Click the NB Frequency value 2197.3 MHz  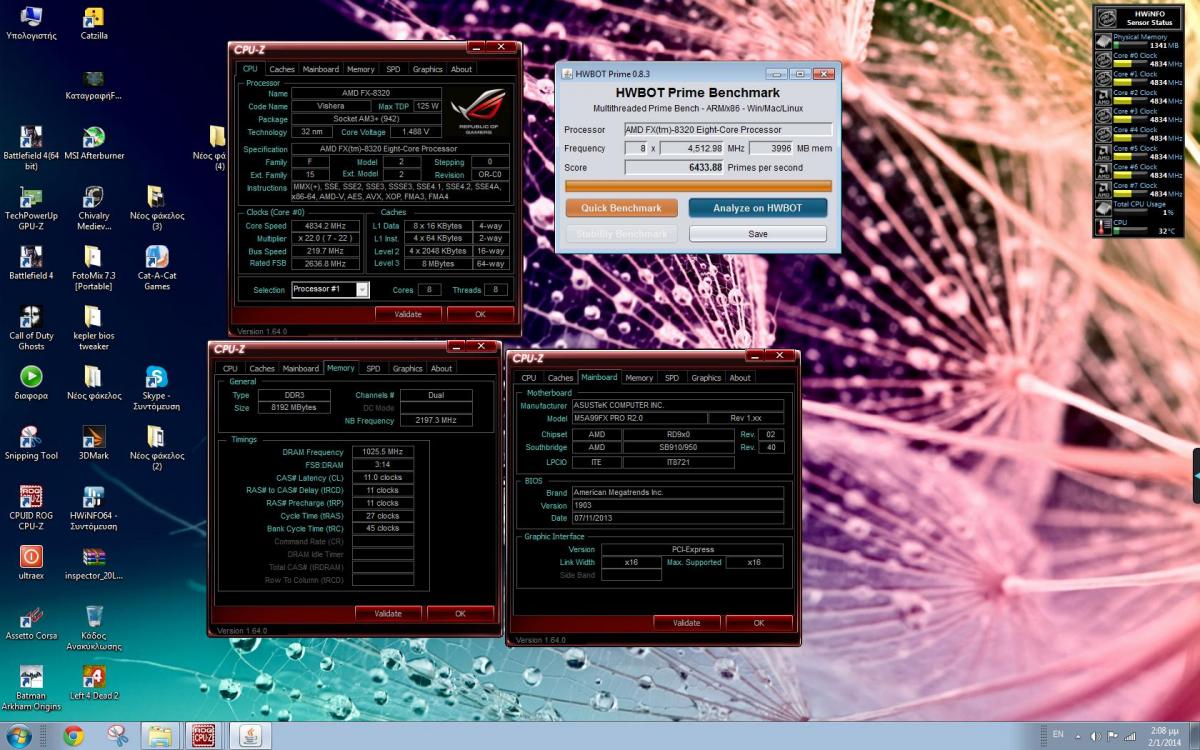436,420
